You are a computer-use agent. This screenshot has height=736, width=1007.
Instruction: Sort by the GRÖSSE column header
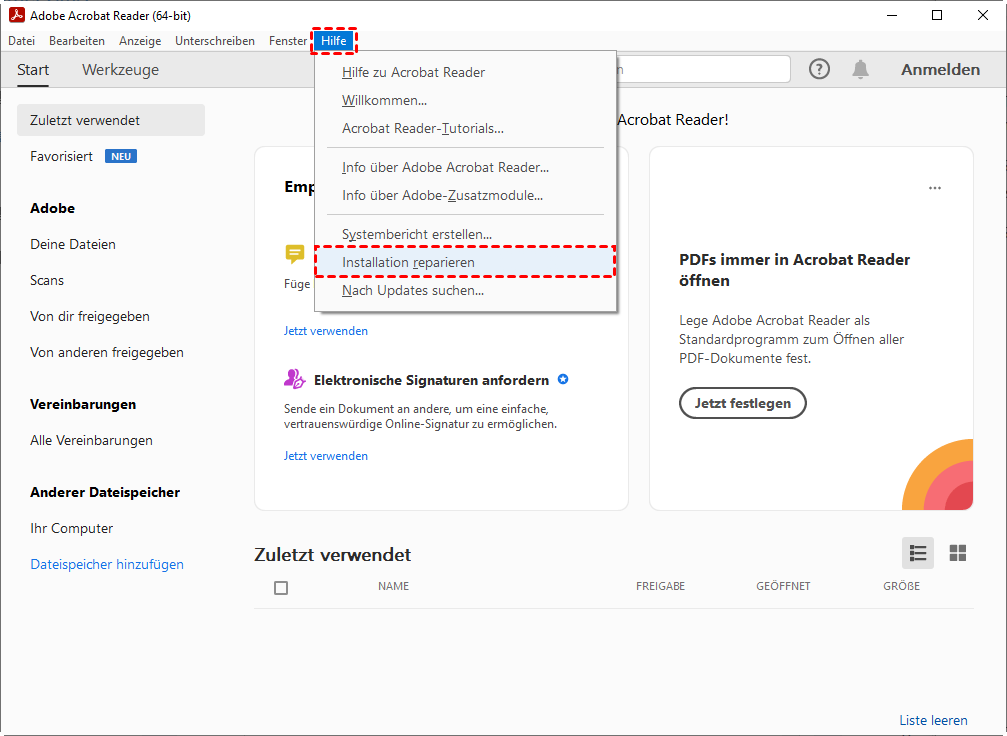(901, 586)
